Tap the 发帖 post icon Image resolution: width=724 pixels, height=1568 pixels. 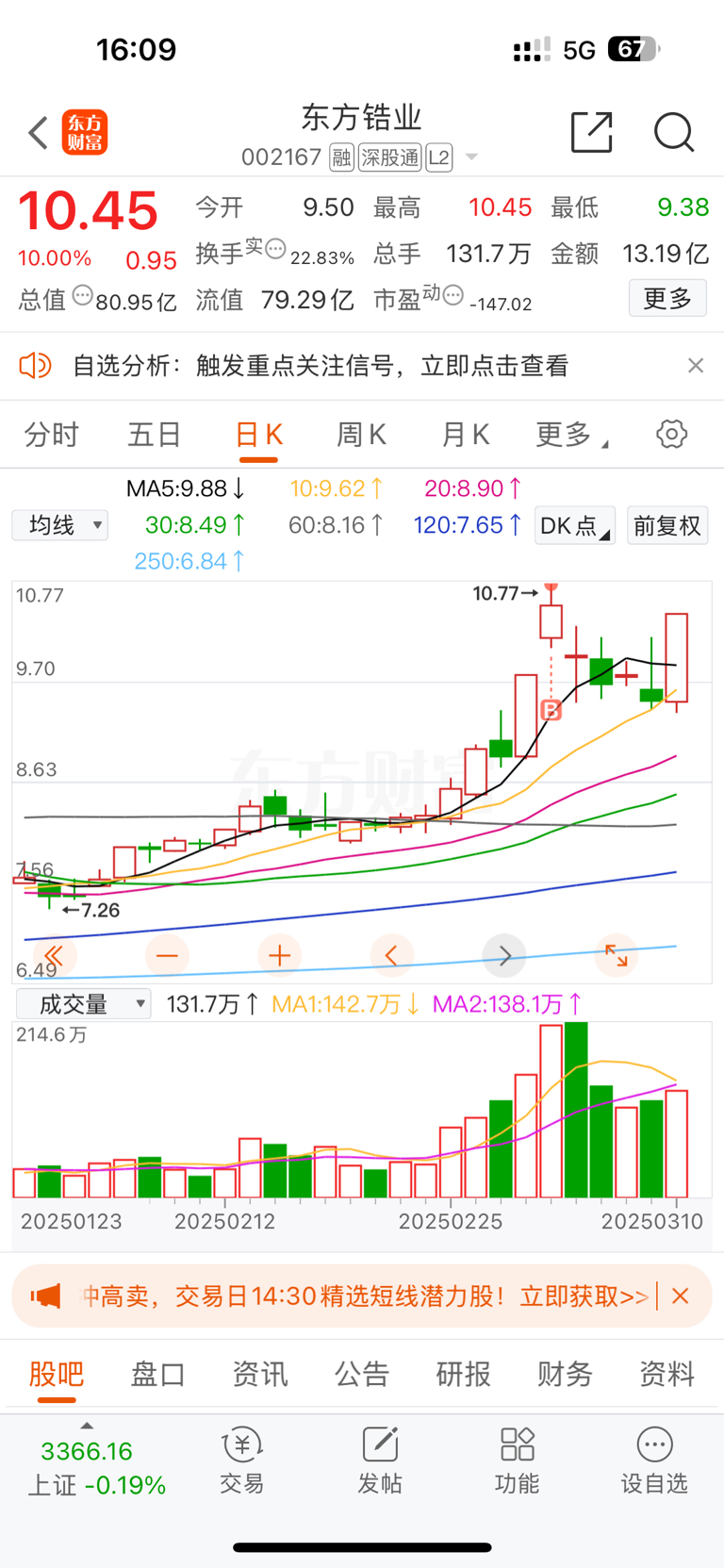[380, 1461]
